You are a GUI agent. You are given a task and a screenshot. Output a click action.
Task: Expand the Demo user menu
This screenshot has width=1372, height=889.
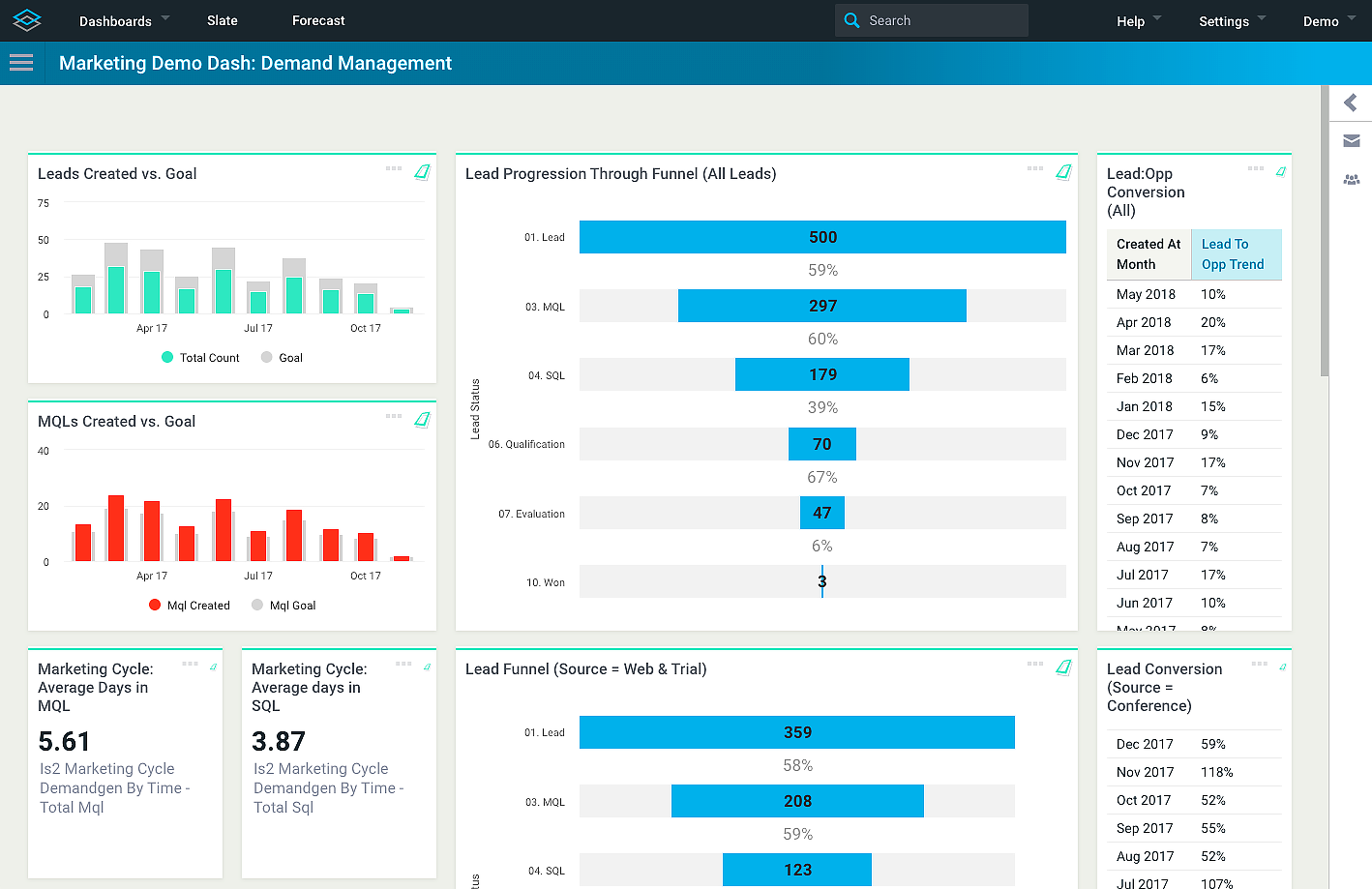click(1328, 21)
